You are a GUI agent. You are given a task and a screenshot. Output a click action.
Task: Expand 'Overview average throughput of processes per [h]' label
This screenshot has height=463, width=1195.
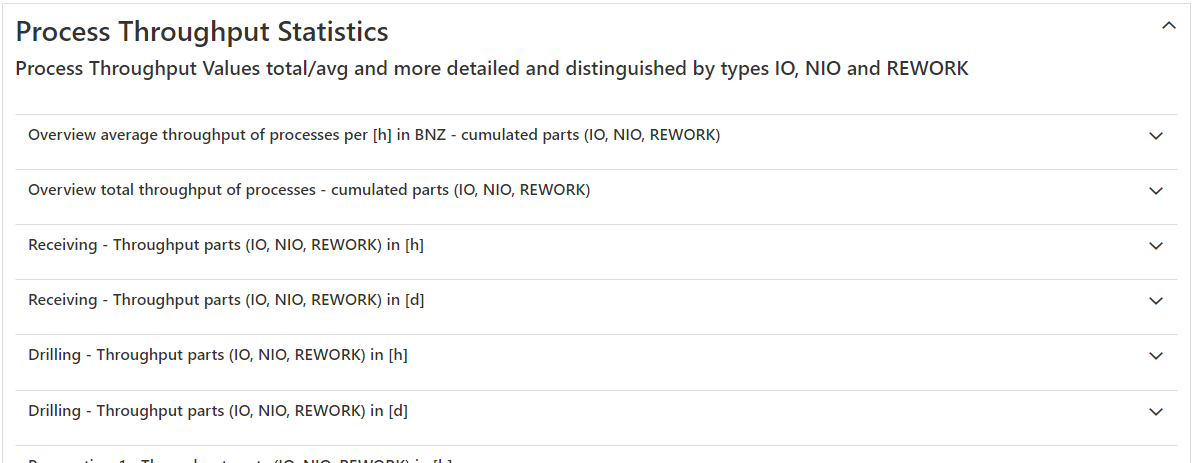pyautogui.click(x=373, y=135)
